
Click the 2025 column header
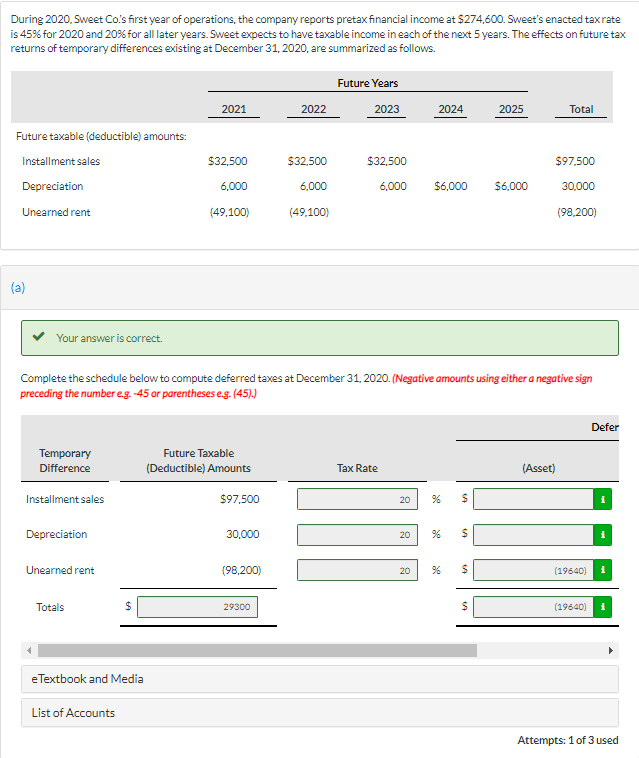click(x=511, y=109)
